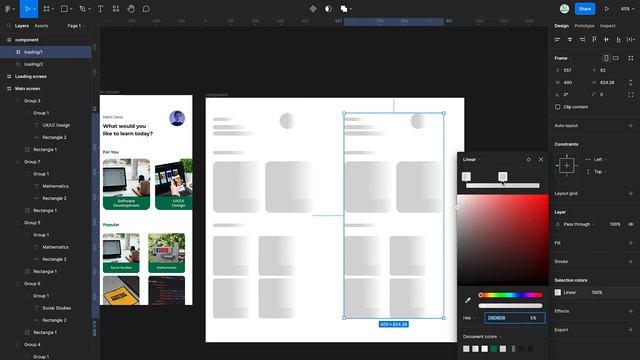The height and width of the screenshot is (360, 640).
Task: Open the Linear gradient type dropdown
Action: point(471,160)
